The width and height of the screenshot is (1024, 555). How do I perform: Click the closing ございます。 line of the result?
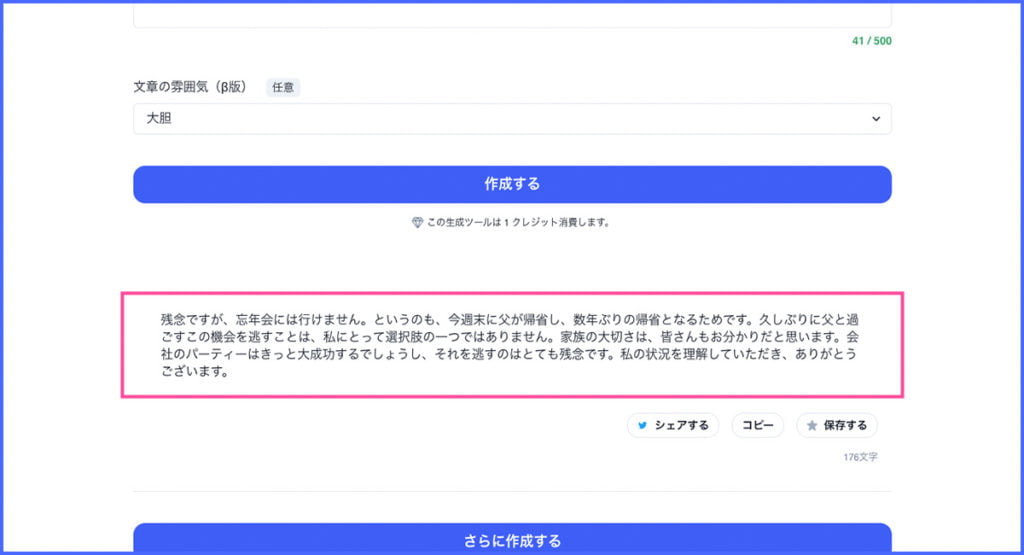click(x=195, y=373)
